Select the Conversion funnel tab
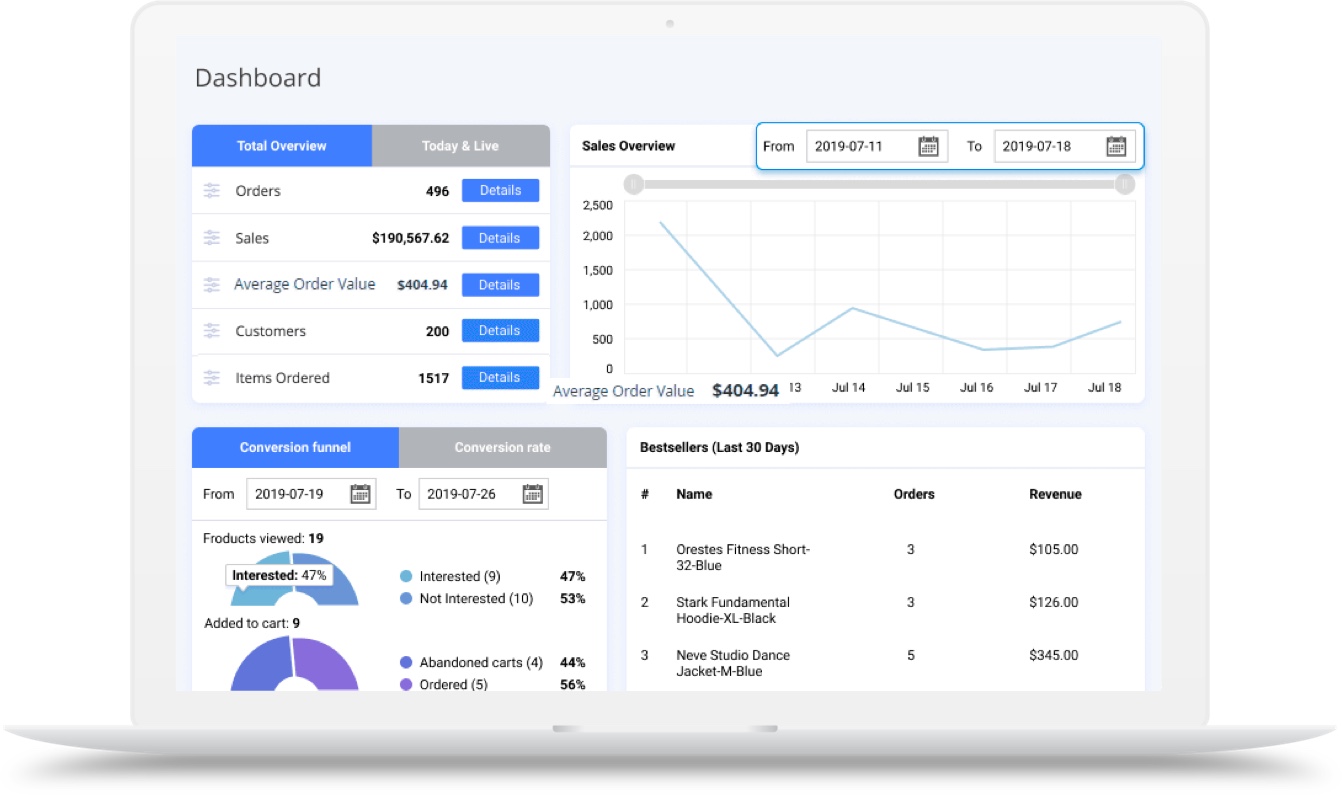 [295, 448]
